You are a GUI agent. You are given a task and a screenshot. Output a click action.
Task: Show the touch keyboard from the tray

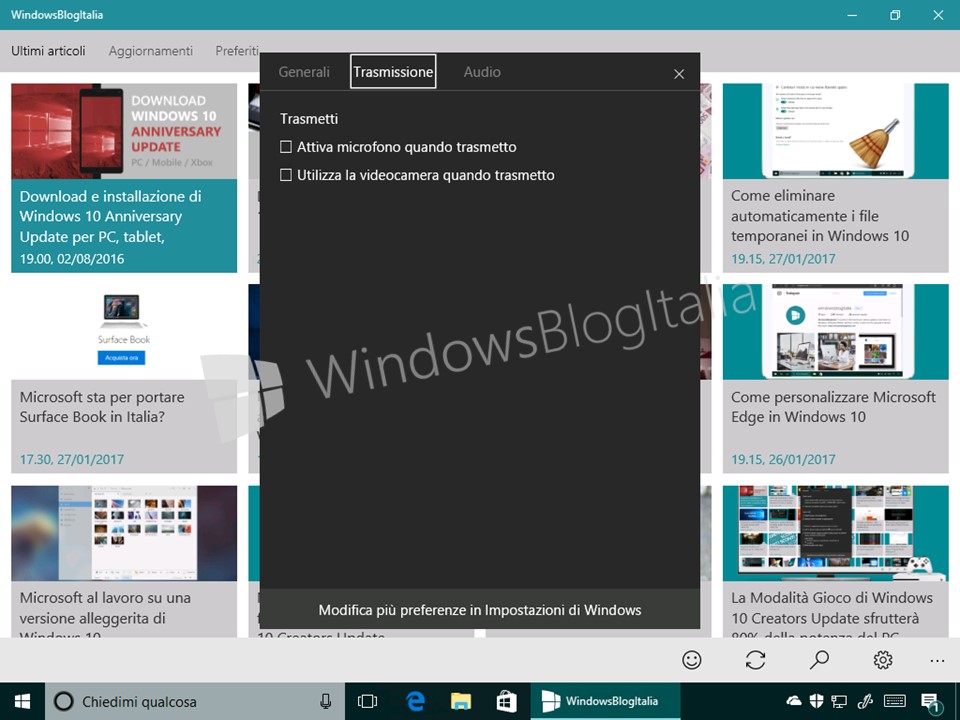(895, 701)
